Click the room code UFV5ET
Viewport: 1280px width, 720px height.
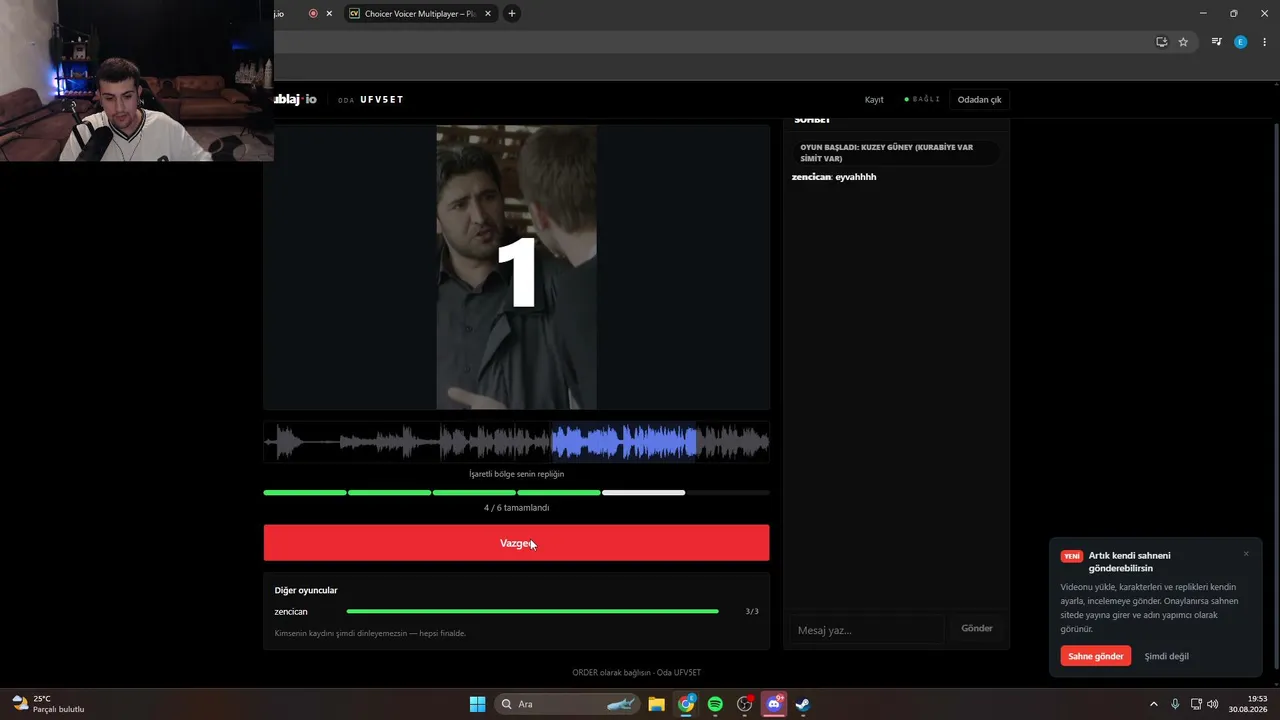click(382, 100)
